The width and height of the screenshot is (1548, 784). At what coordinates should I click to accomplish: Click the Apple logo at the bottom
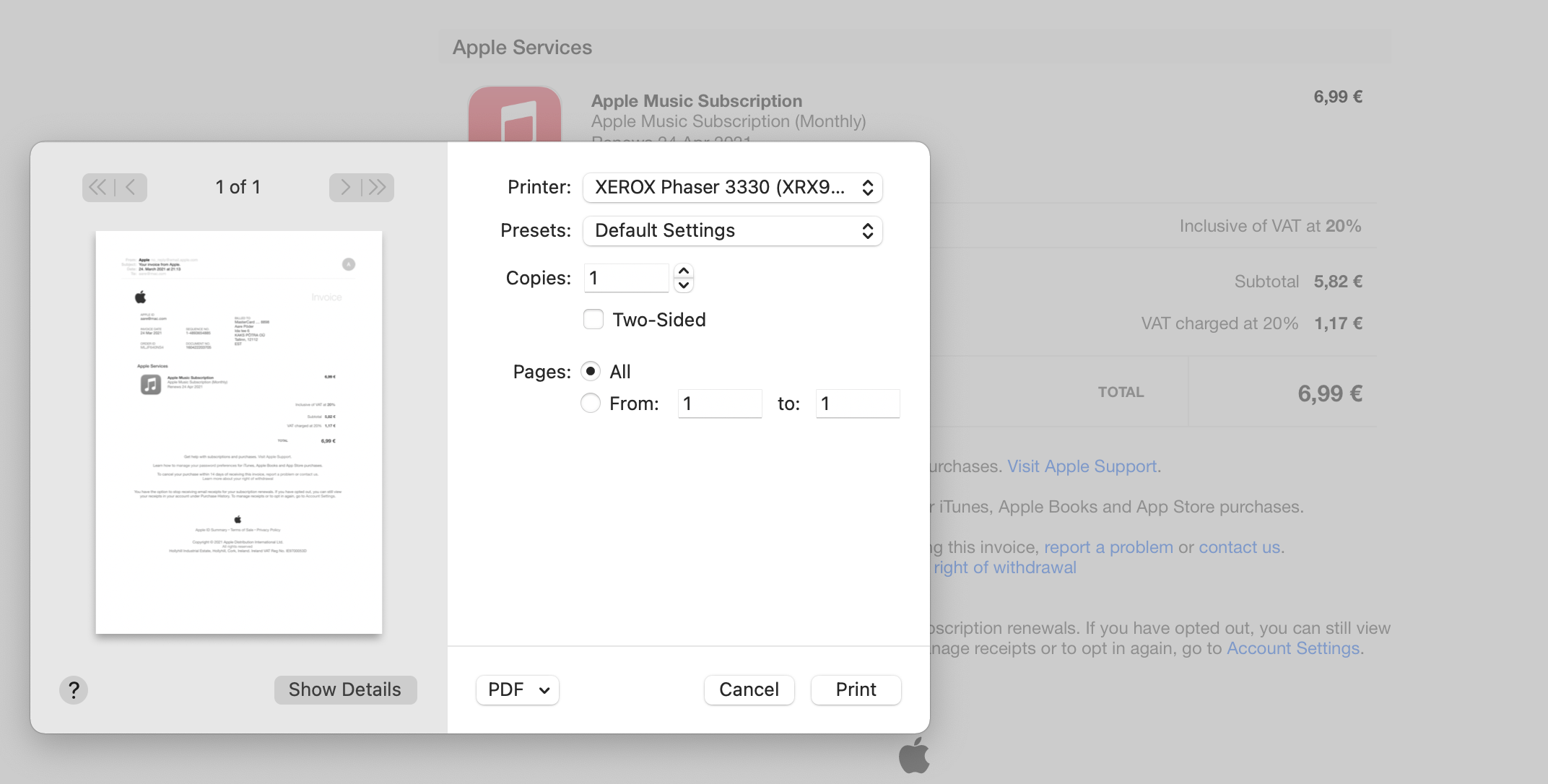[913, 757]
